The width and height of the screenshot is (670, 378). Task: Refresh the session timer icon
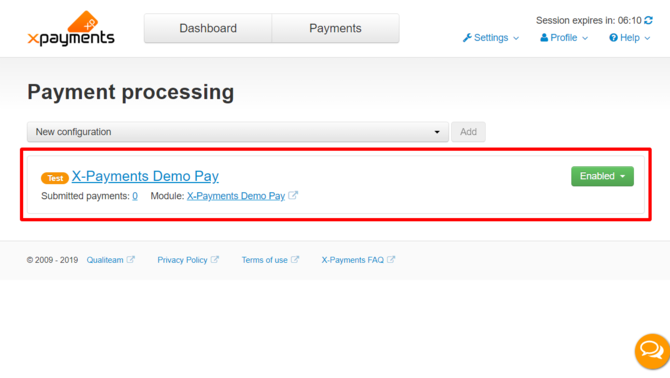click(x=648, y=20)
